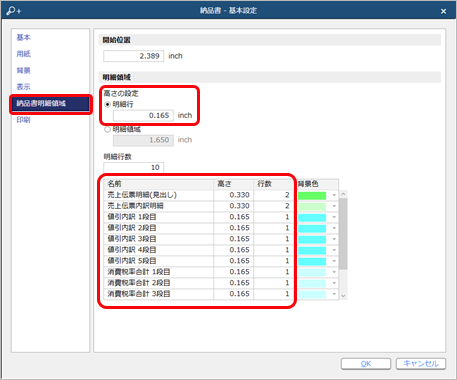This screenshot has width=457, height=380.
Task: Open color dropdown for 値引内訳 1段目
Action: click(334, 217)
